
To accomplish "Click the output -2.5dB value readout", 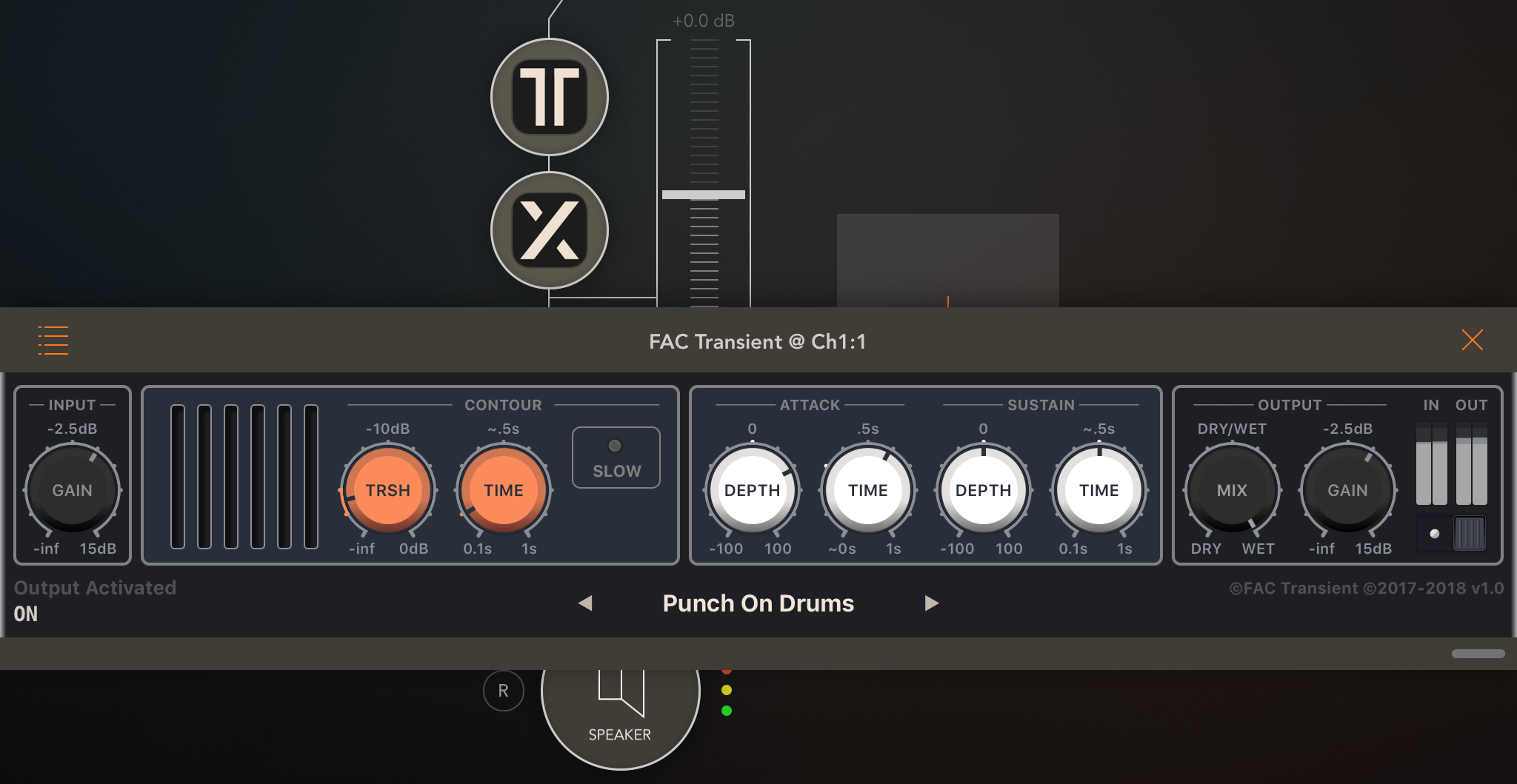I will click(1348, 429).
